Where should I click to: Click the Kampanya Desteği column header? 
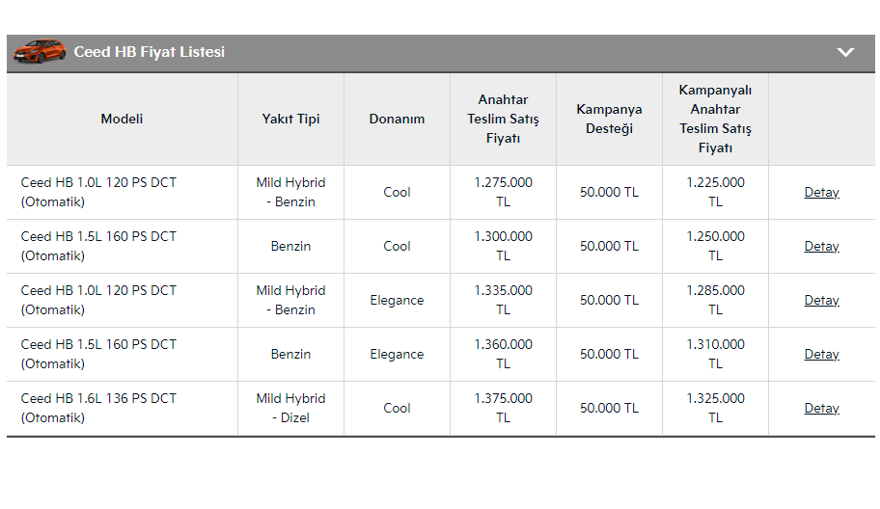click(609, 119)
